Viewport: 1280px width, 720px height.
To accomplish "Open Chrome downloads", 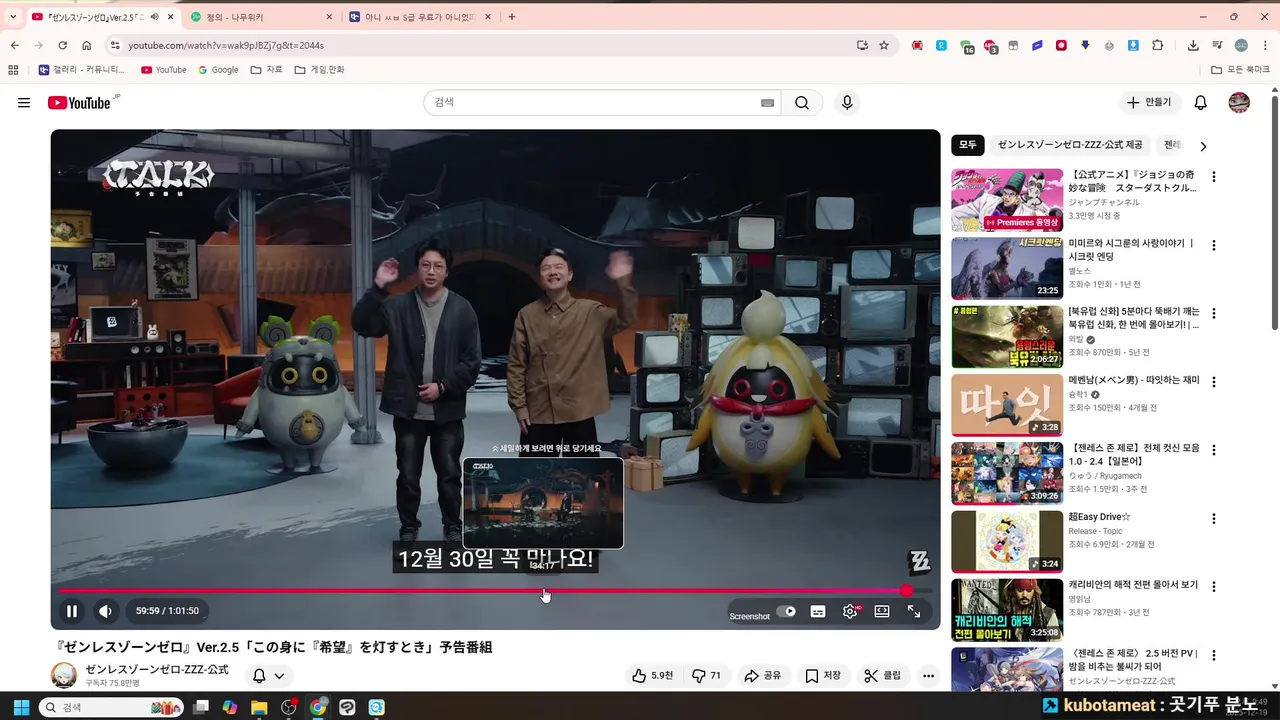I will (1193, 45).
